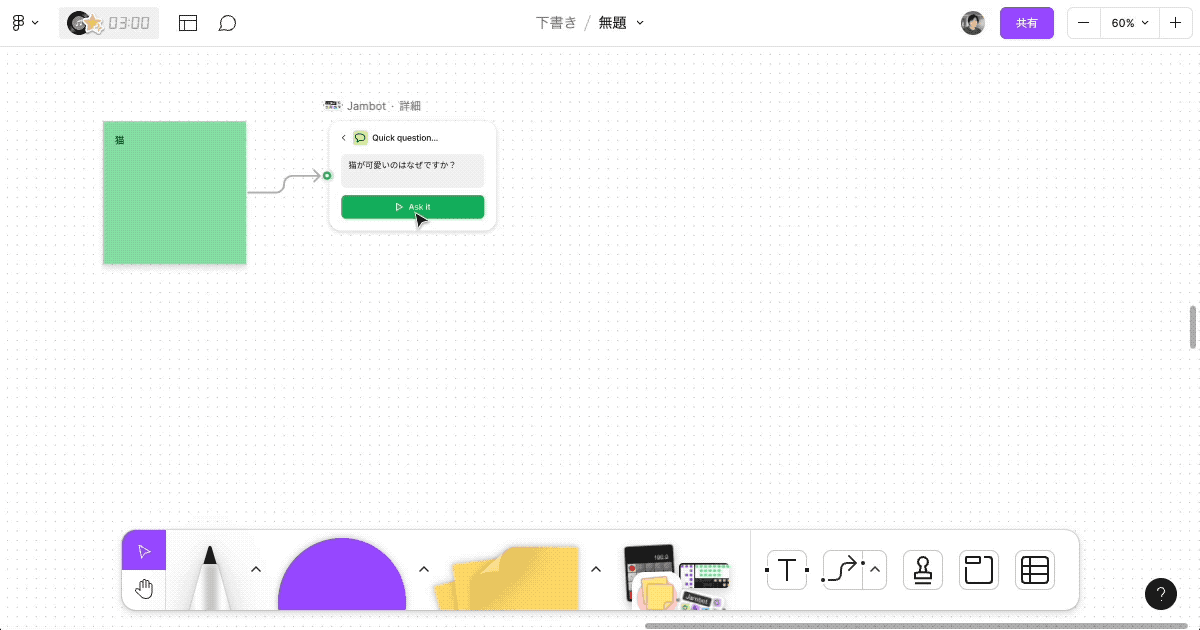Screen dimensions: 1200x630
Task: Select the table tool
Action: click(x=1034, y=569)
